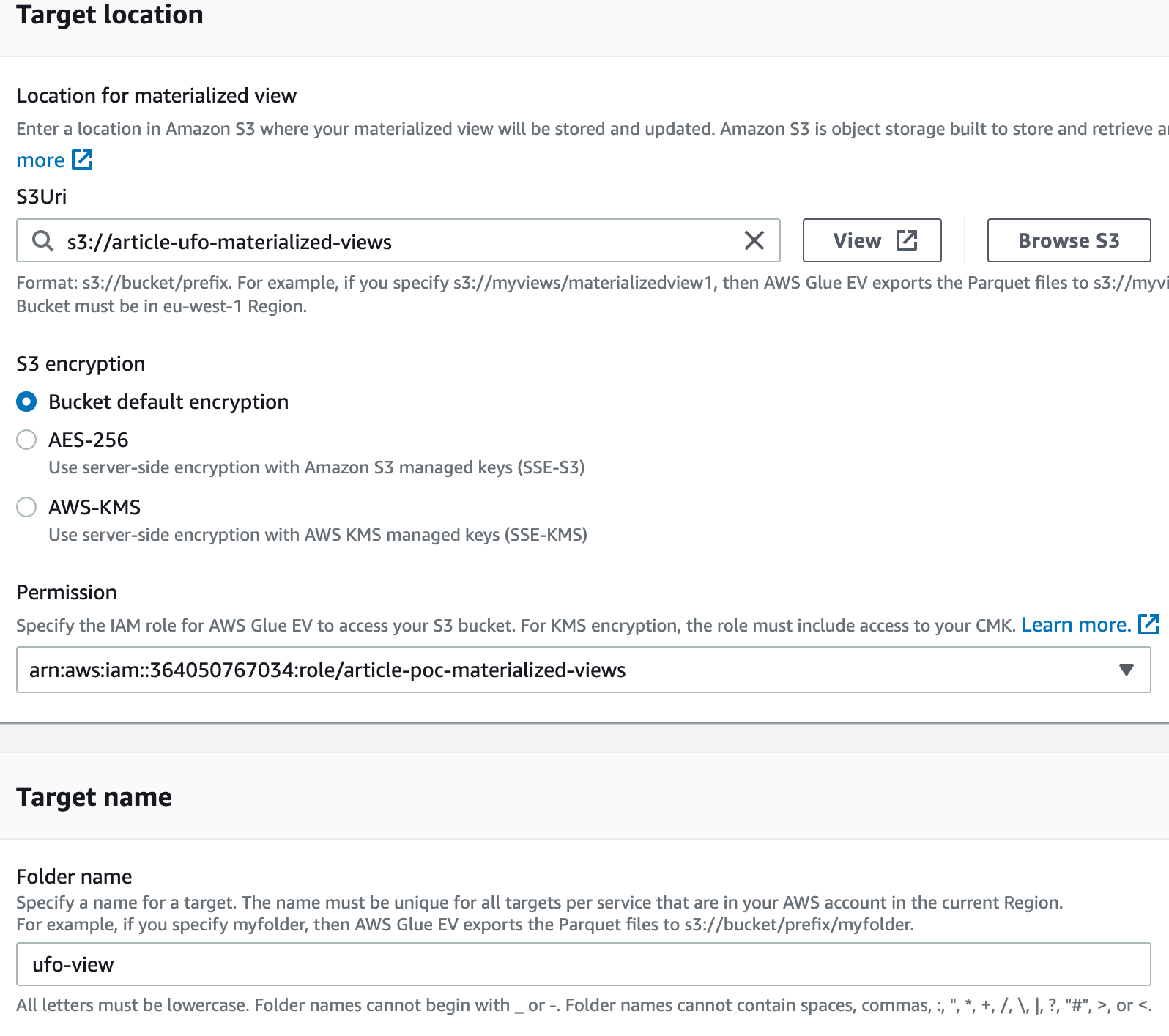1169x1036 pixels.
Task: Click the Browse S3 button
Action: tap(1069, 240)
